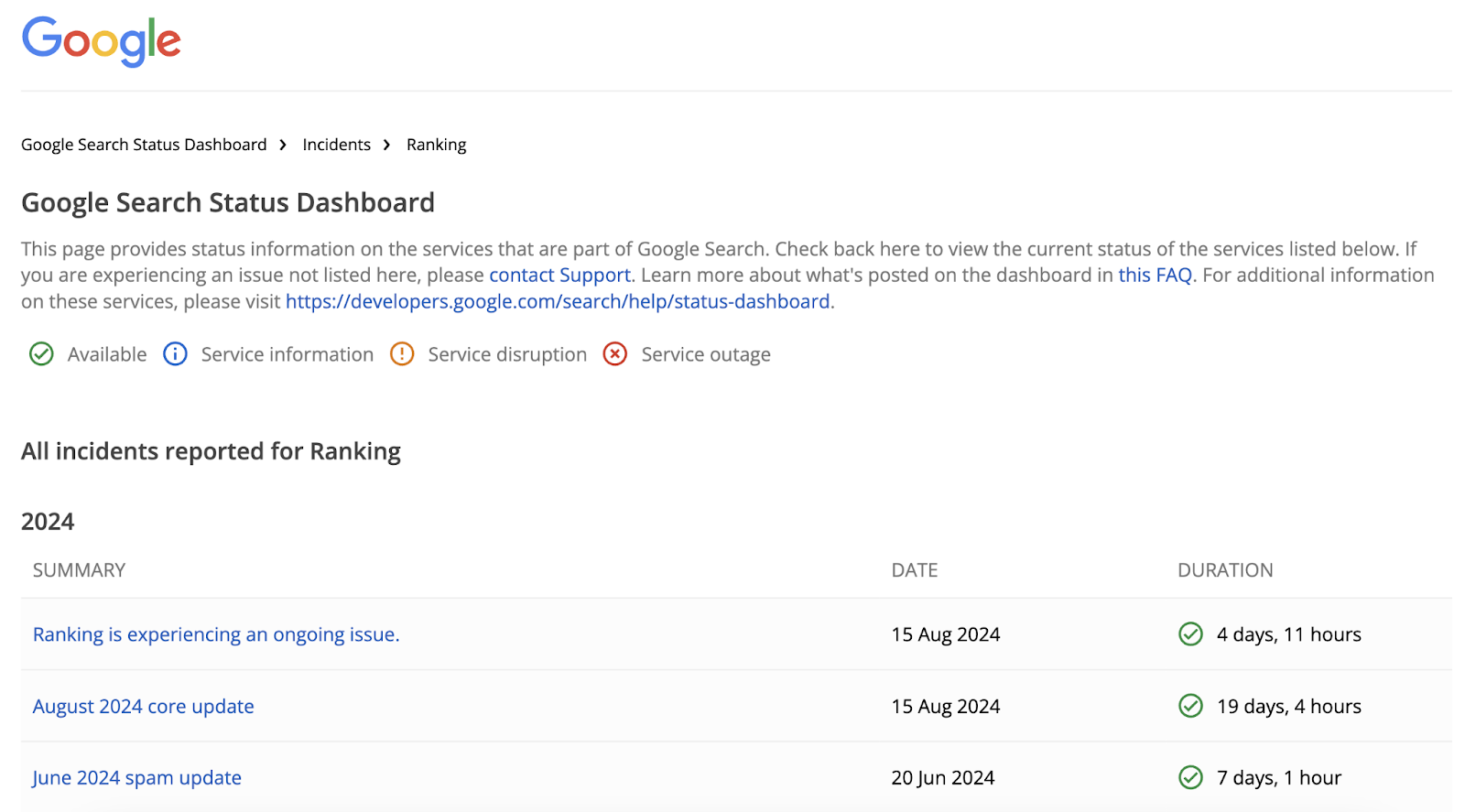The height and width of the screenshot is (812, 1465).
Task: Visit the developers.google.com status-dashboard URL
Action: 558,301
